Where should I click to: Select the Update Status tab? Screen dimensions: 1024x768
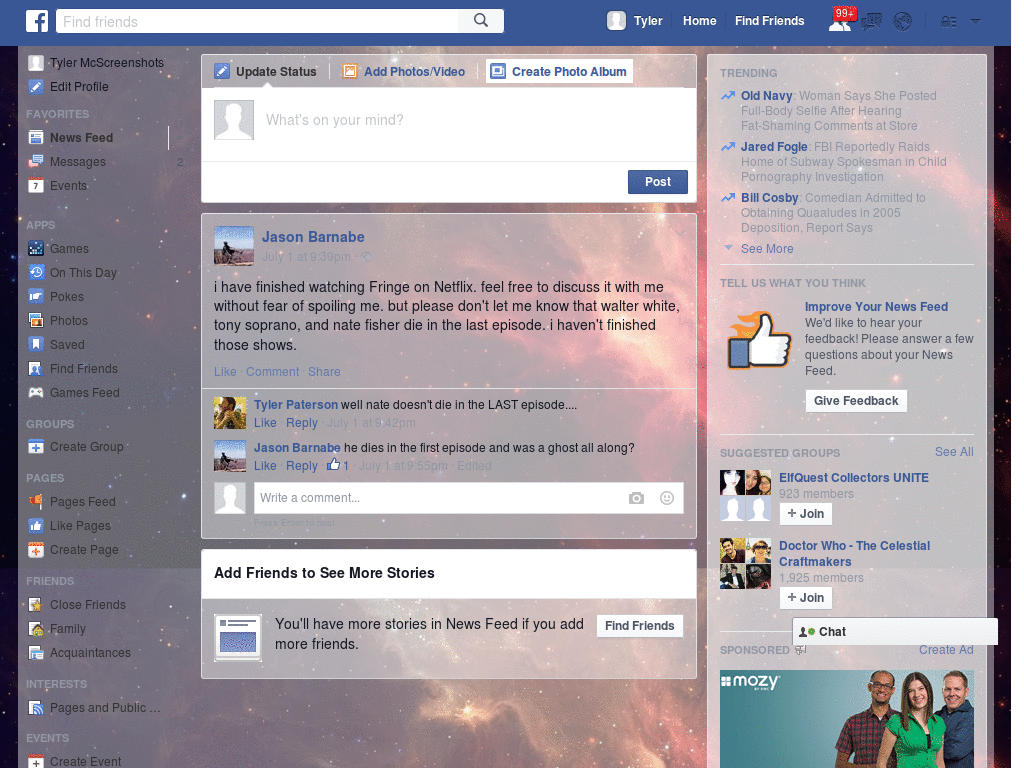coord(266,71)
